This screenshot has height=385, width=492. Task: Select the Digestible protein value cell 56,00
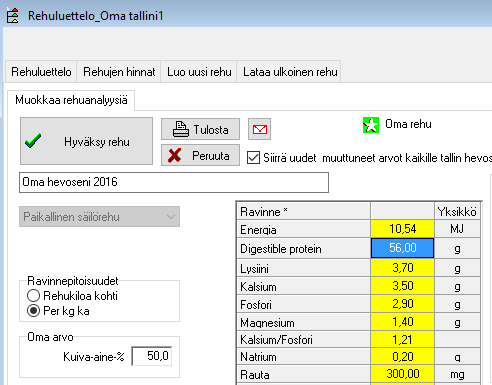click(402, 248)
